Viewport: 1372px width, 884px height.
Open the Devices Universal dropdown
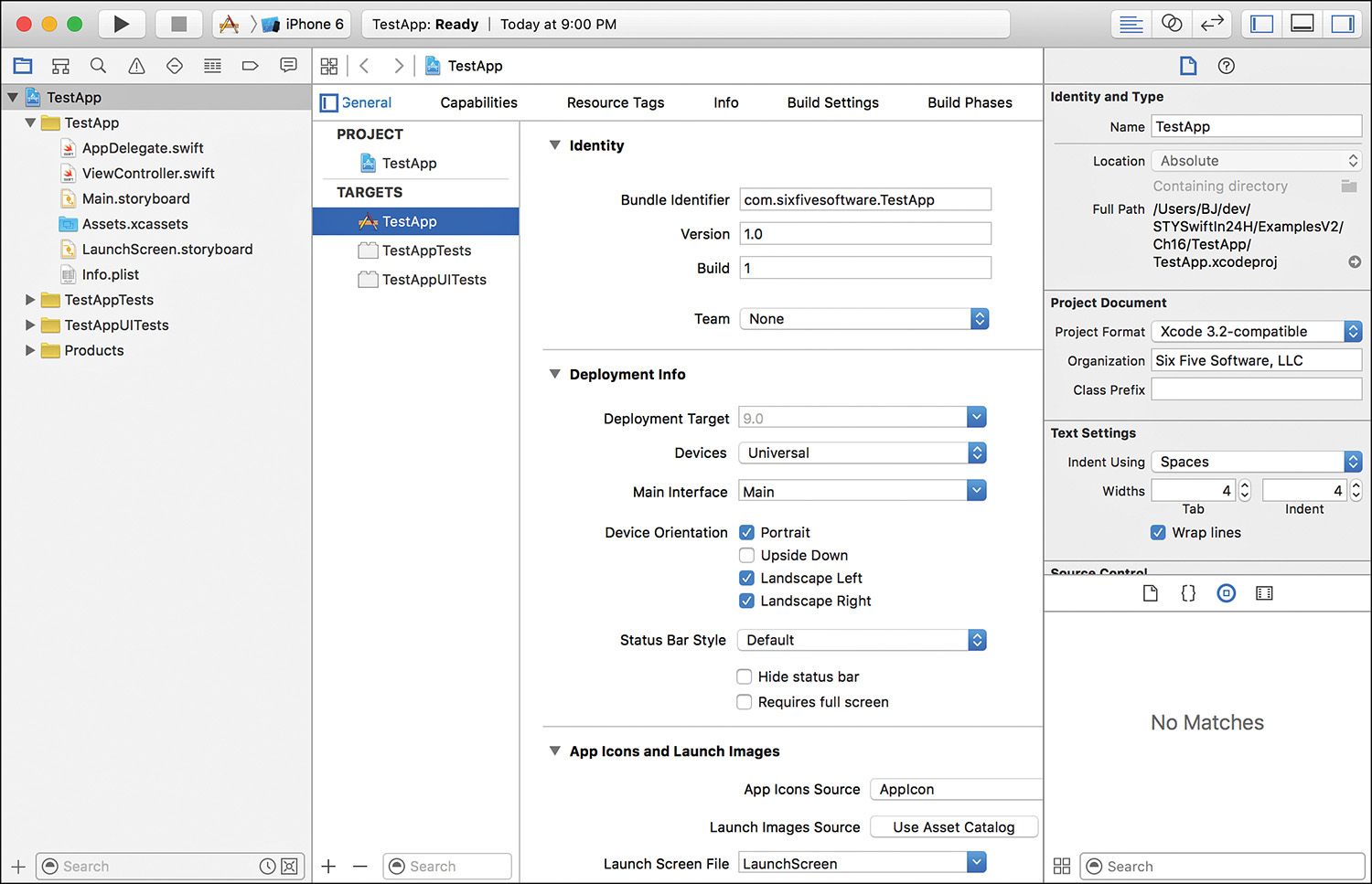click(863, 453)
